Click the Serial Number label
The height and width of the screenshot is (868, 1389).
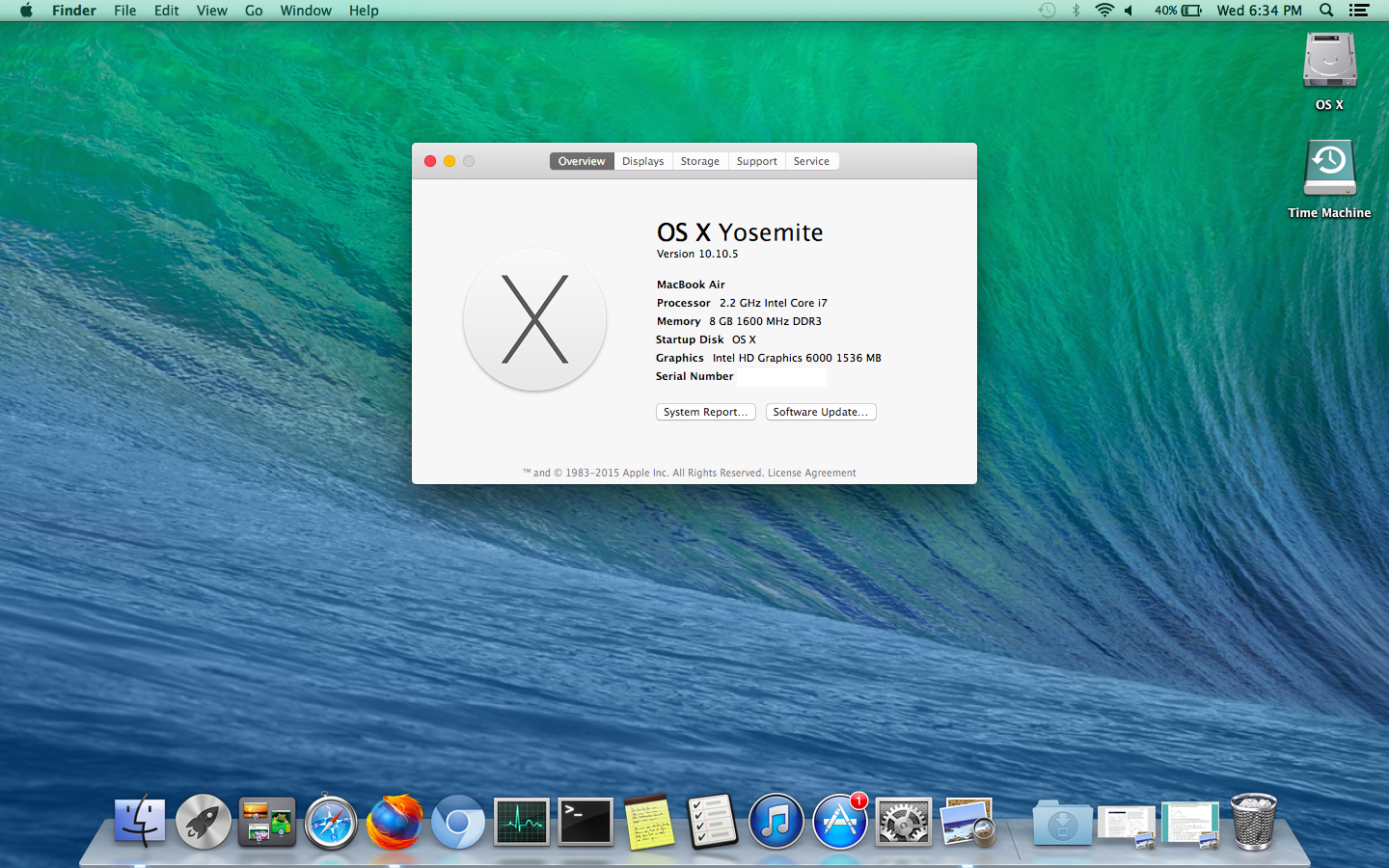694,376
